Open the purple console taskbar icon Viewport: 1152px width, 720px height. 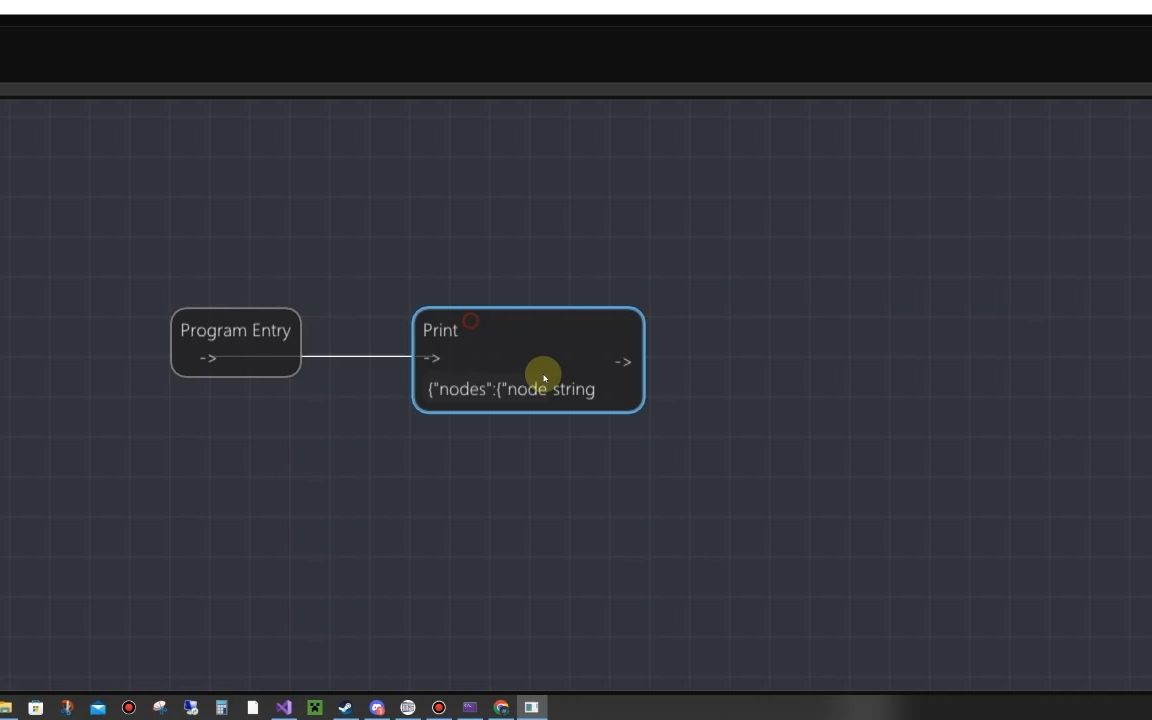click(470, 708)
